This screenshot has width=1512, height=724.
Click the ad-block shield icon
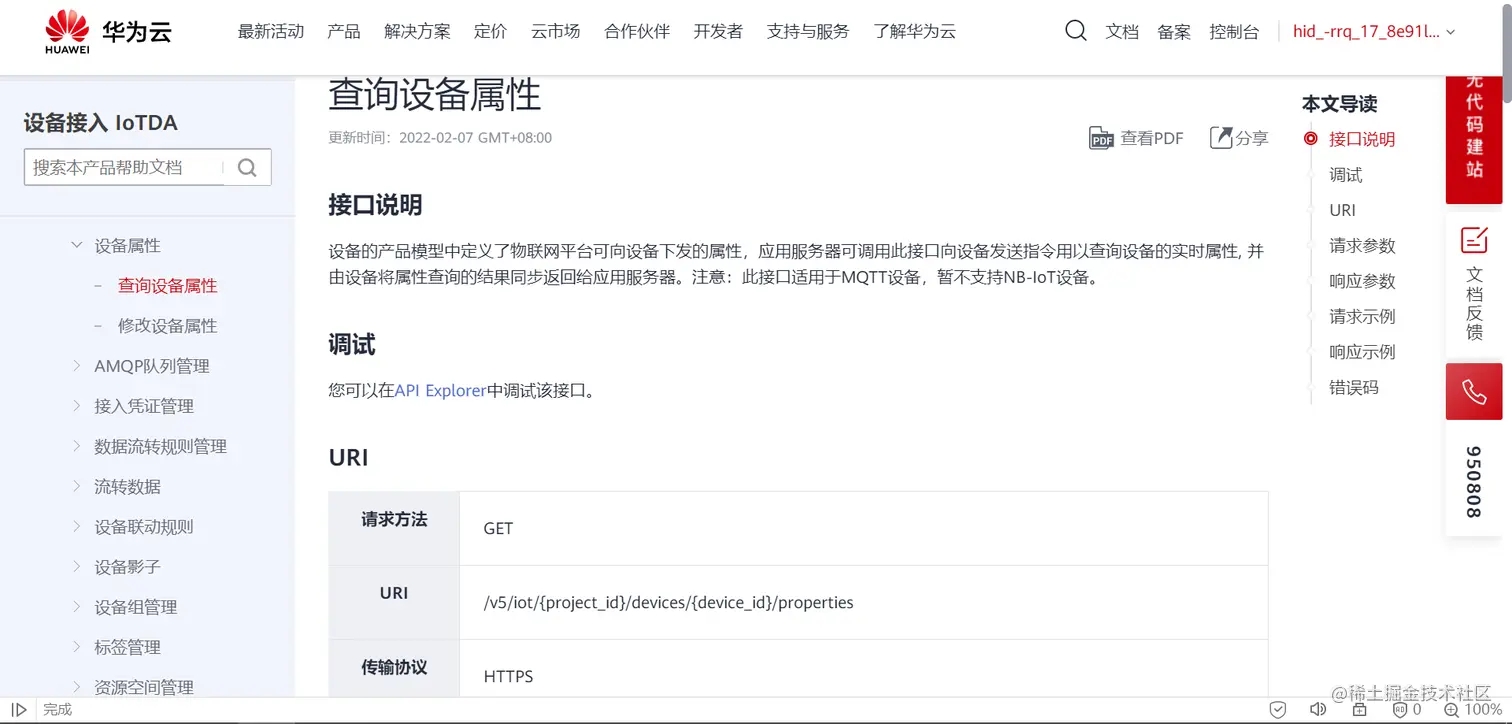(x=1400, y=710)
